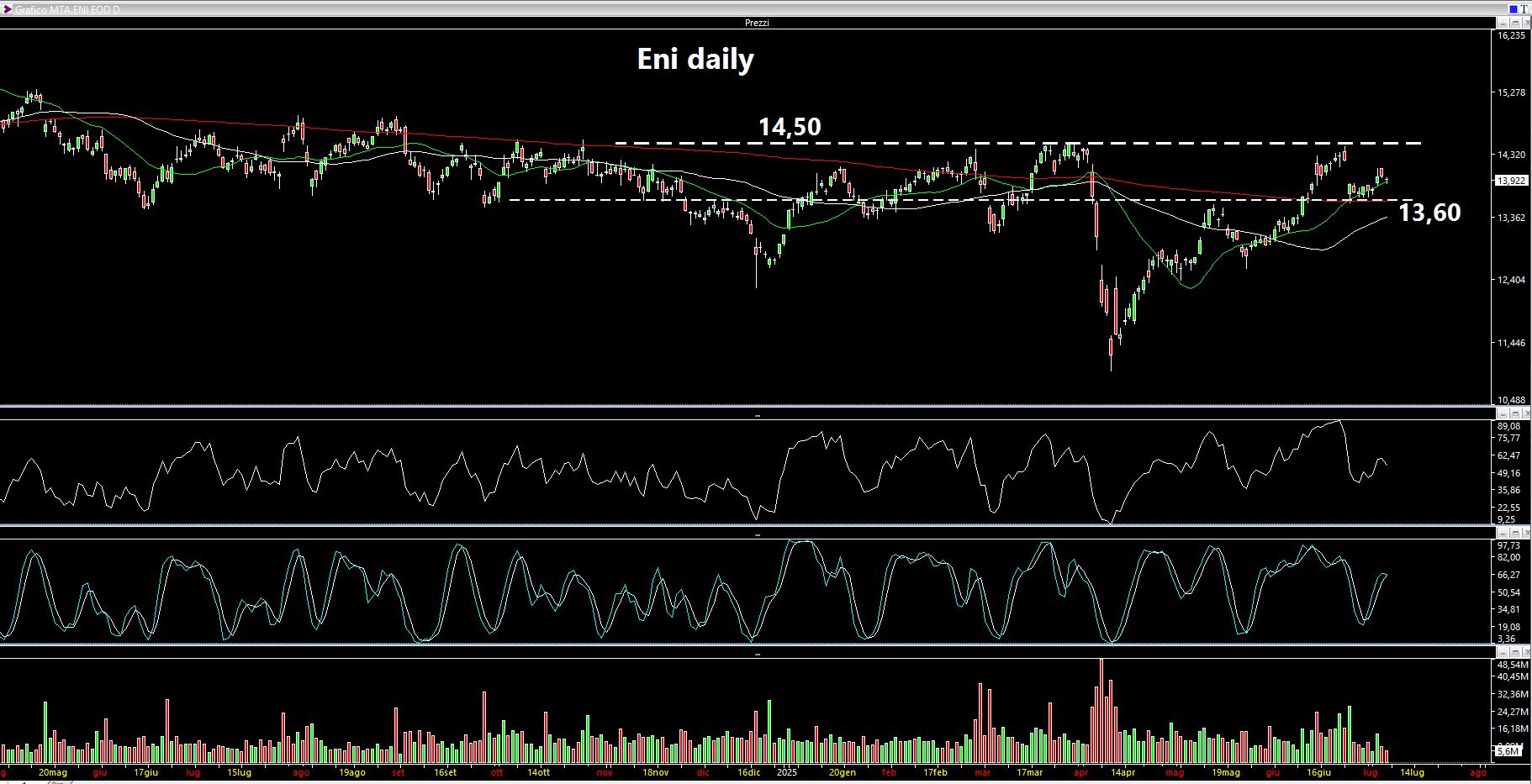
Task: Click the 14lug date on time axis
Action: pyautogui.click(x=1412, y=772)
